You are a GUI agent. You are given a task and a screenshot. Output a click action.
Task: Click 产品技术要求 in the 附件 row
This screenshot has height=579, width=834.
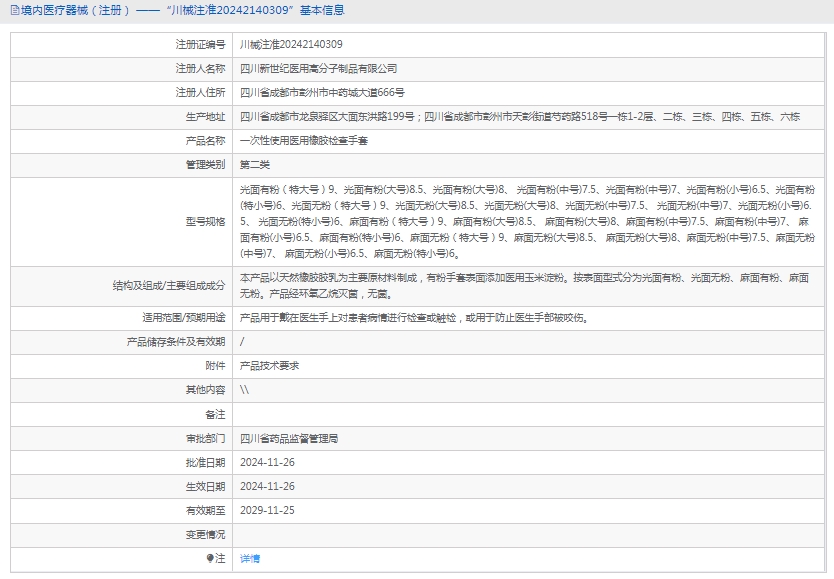point(269,365)
